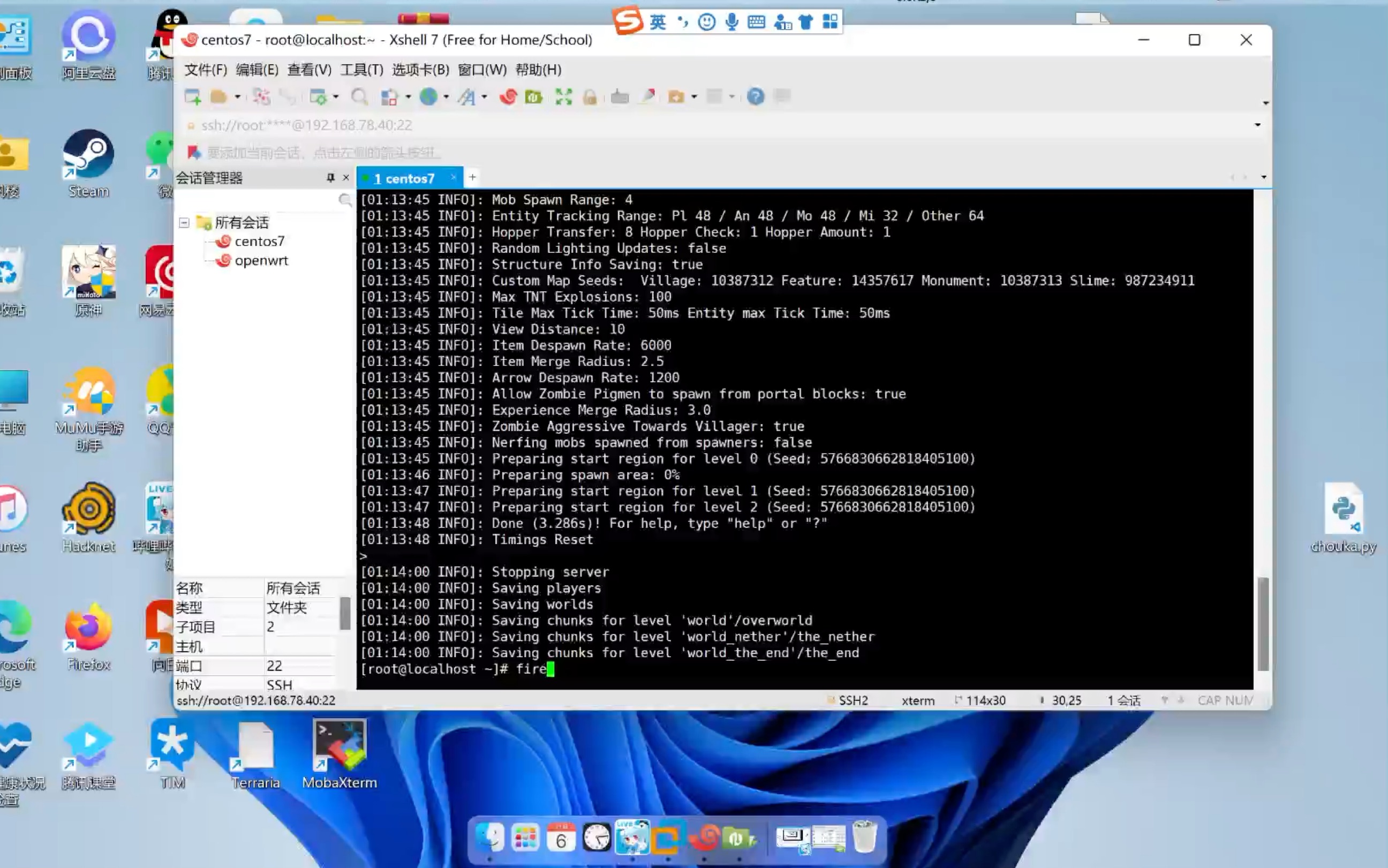1388x868 pixels.
Task: Click the properties panel vertical scrollbar
Action: point(345,613)
